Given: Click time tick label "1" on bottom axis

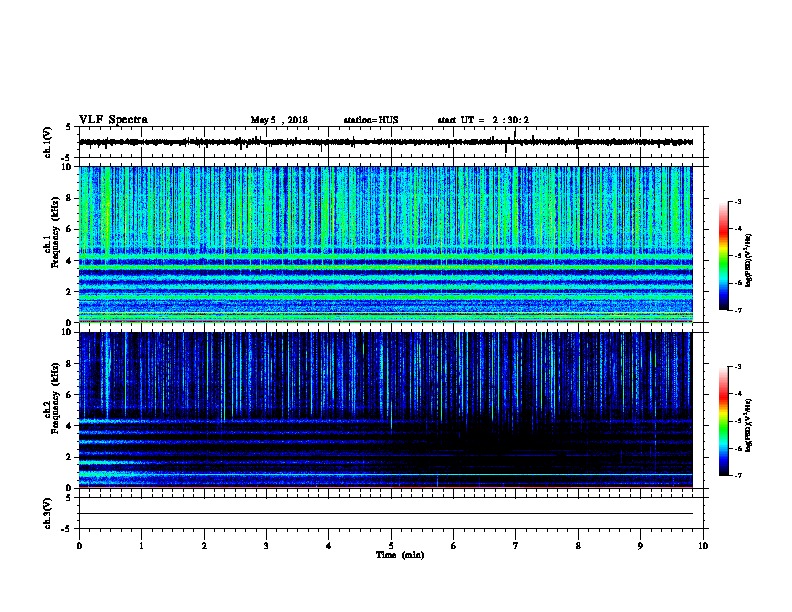Looking at the screenshot, I should click(141, 545).
